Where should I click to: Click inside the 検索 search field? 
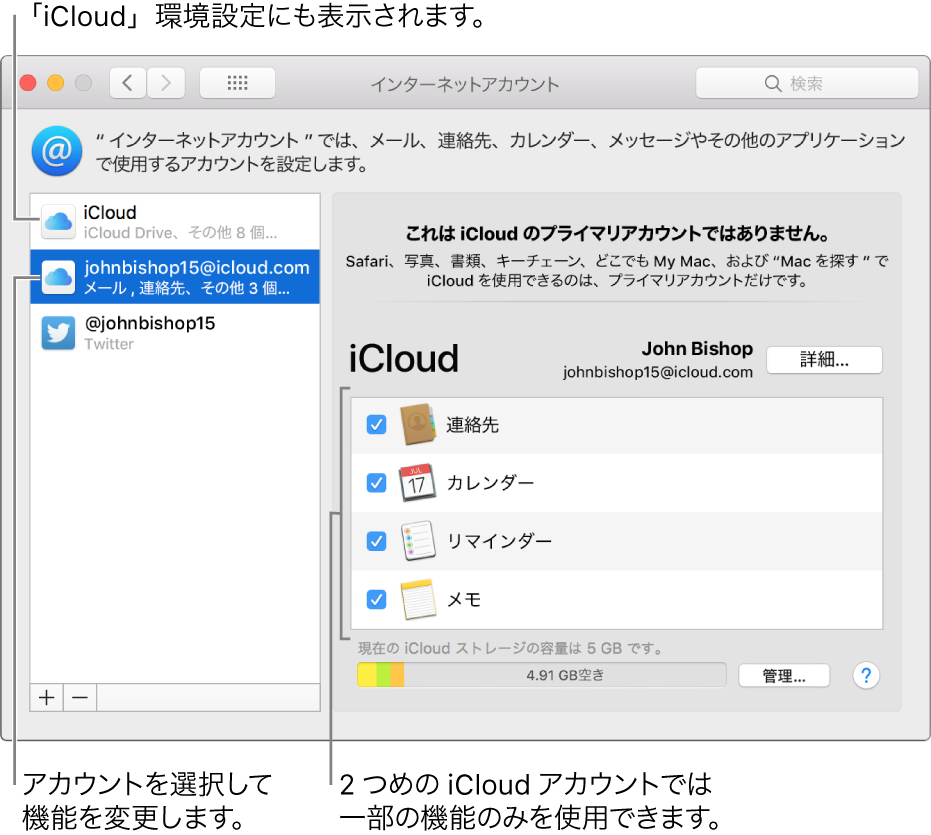coord(807,83)
